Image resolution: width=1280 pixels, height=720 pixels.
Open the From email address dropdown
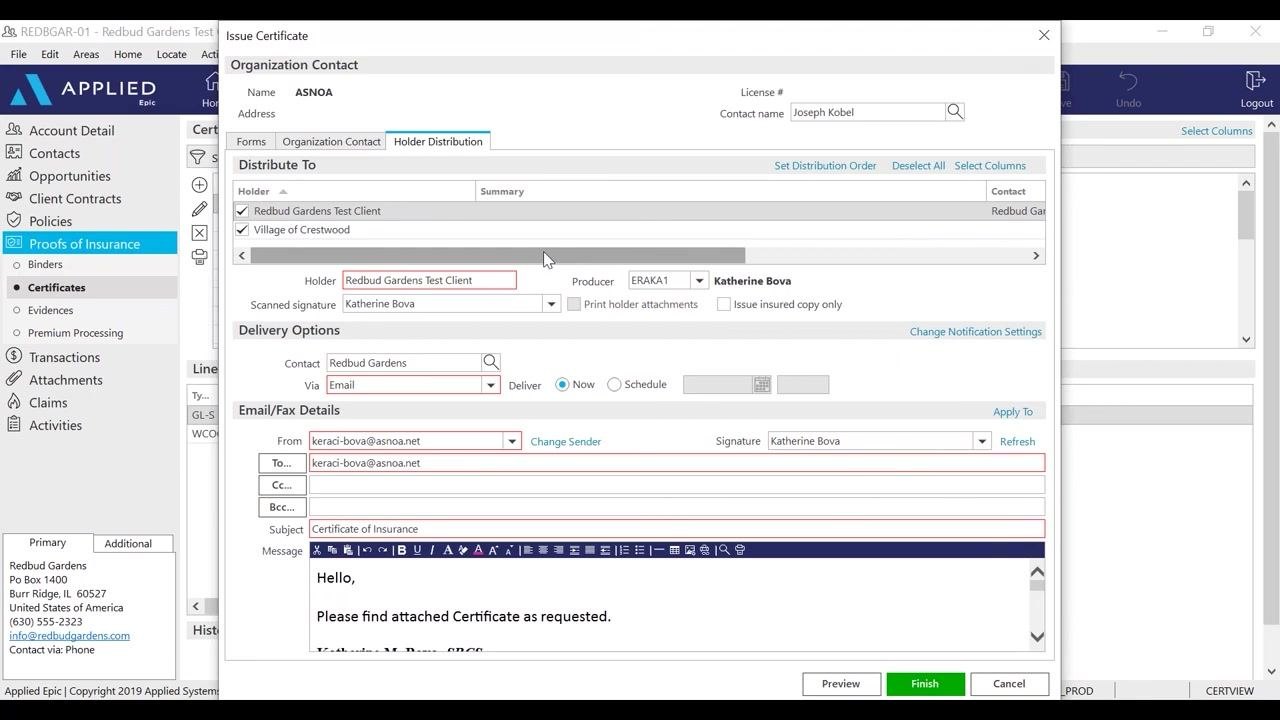[512, 441]
